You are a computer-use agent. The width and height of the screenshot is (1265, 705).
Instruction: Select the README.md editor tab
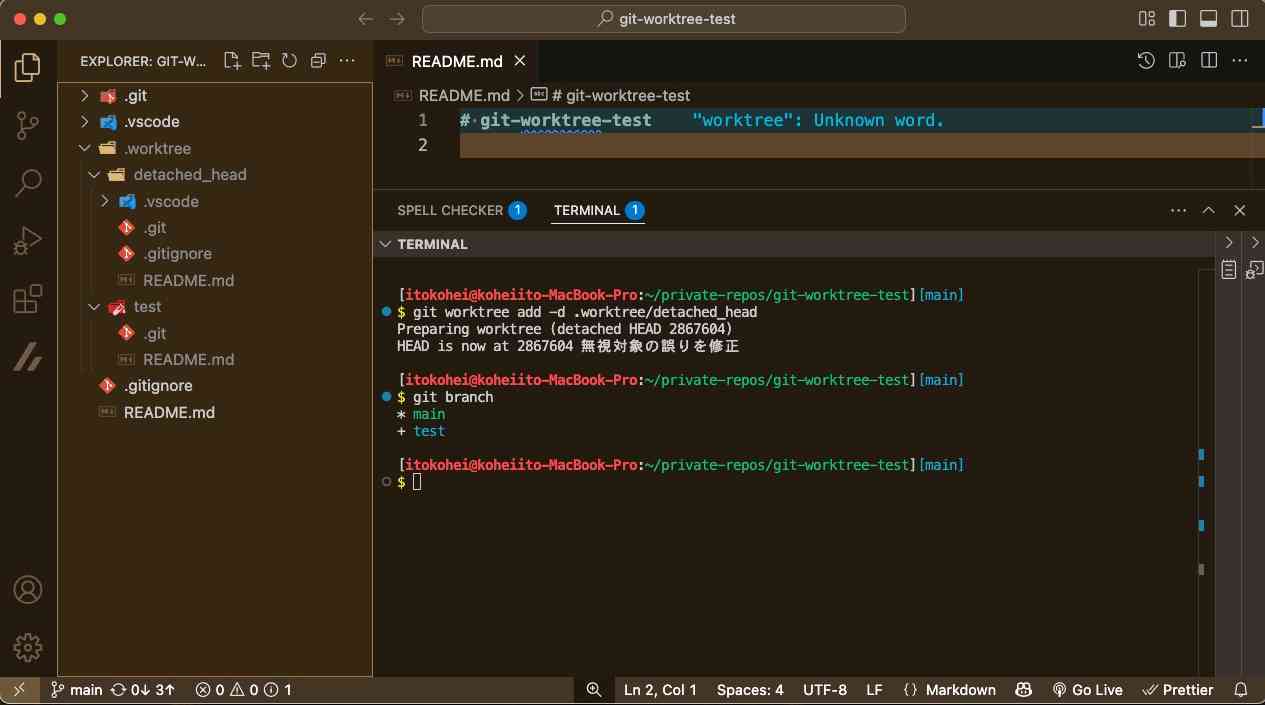click(456, 61)
